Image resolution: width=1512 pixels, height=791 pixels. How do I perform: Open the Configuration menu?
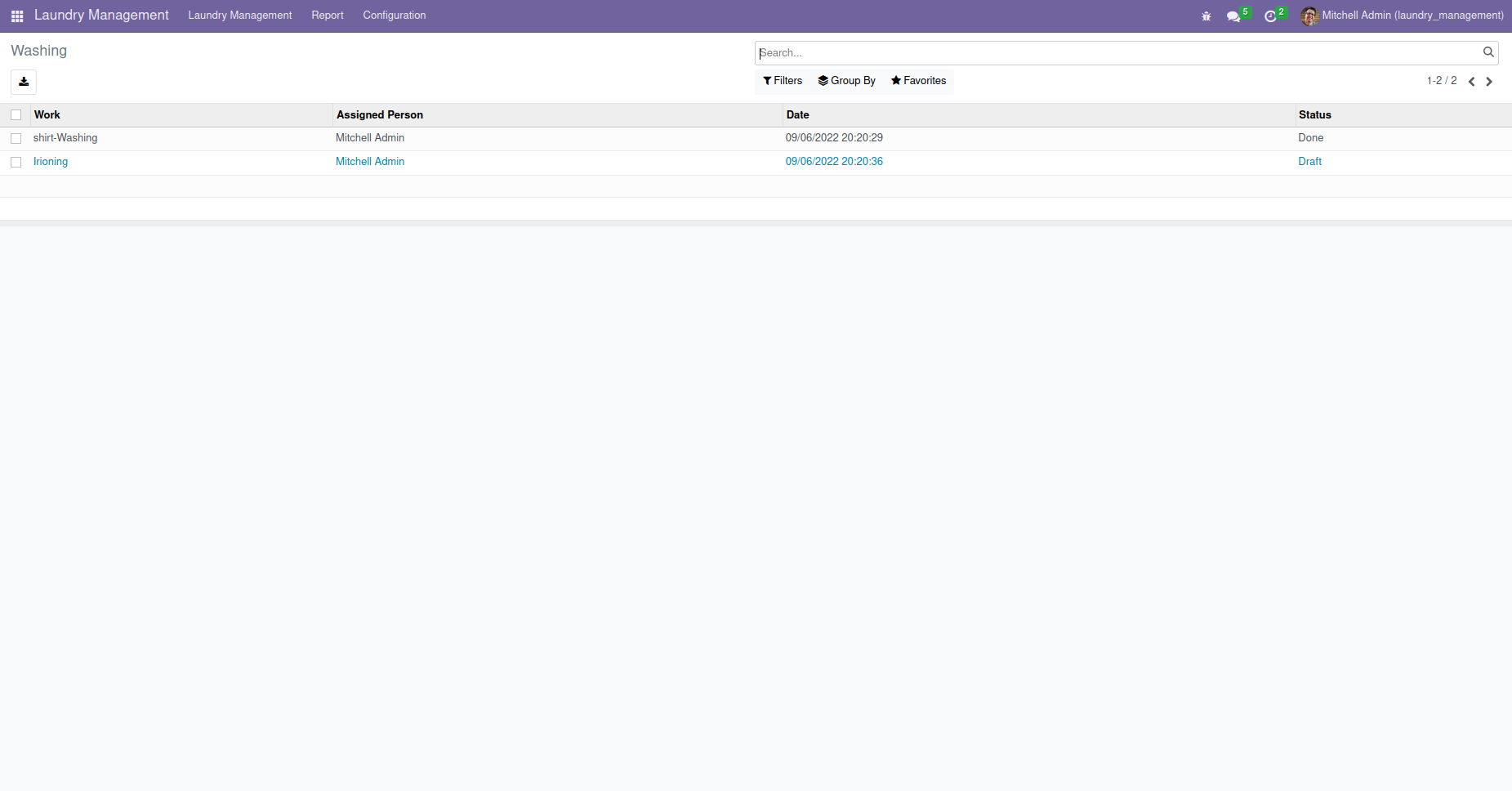click(x=395, y=16)
